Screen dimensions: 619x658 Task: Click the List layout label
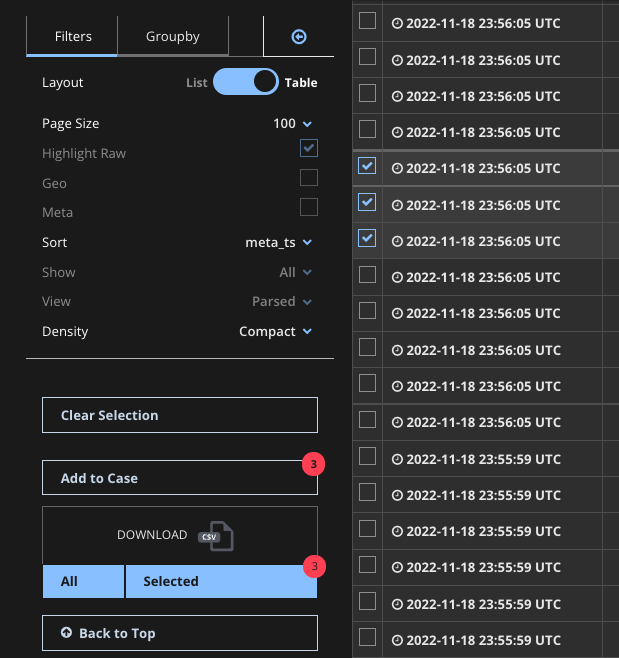[x=196, y=83]
